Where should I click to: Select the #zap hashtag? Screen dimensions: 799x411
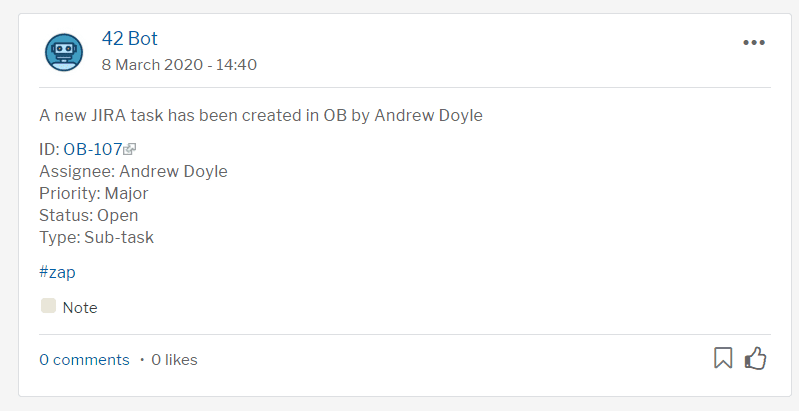pyautogui.click(x=57, y=272)
